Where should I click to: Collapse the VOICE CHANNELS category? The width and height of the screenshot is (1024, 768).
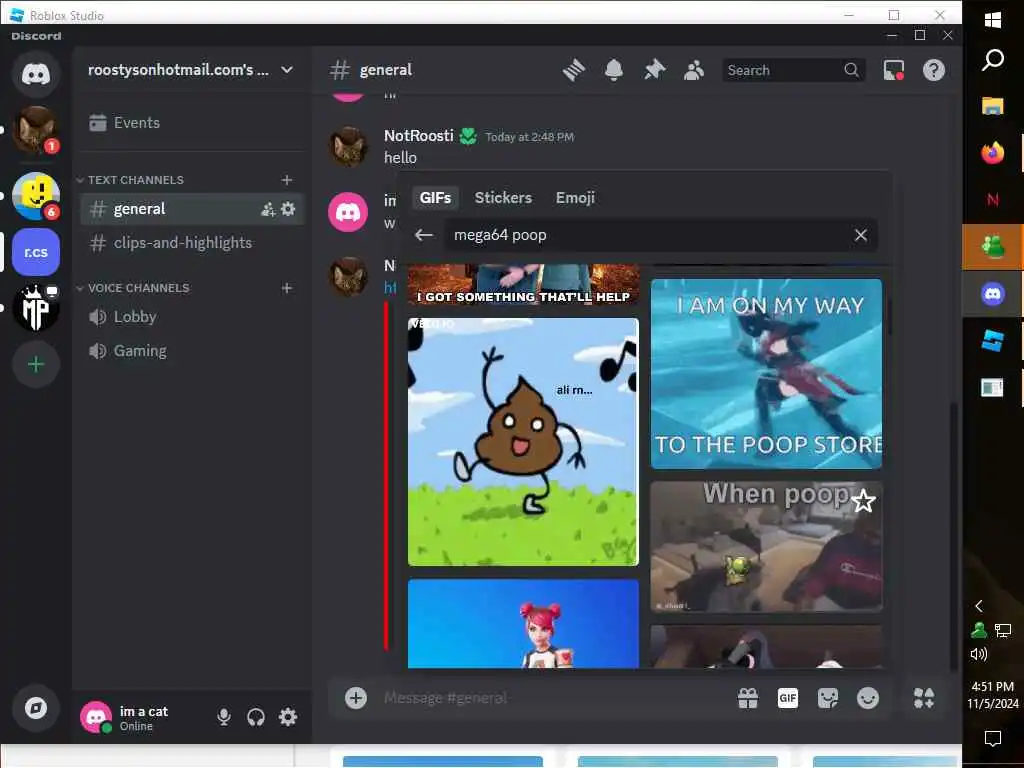point(133,288)
